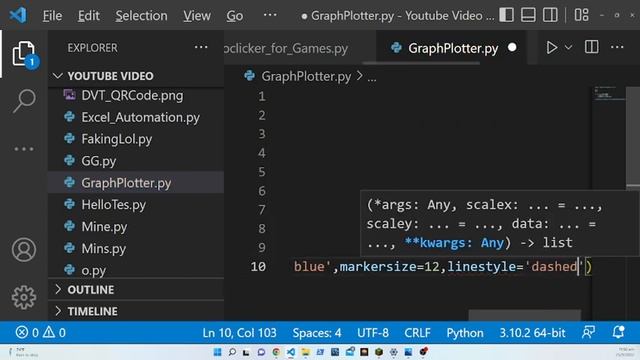This screenshot has width=640, height=360.
Task: Click VS Code icon on taskbar
Action: pos(291,352)
